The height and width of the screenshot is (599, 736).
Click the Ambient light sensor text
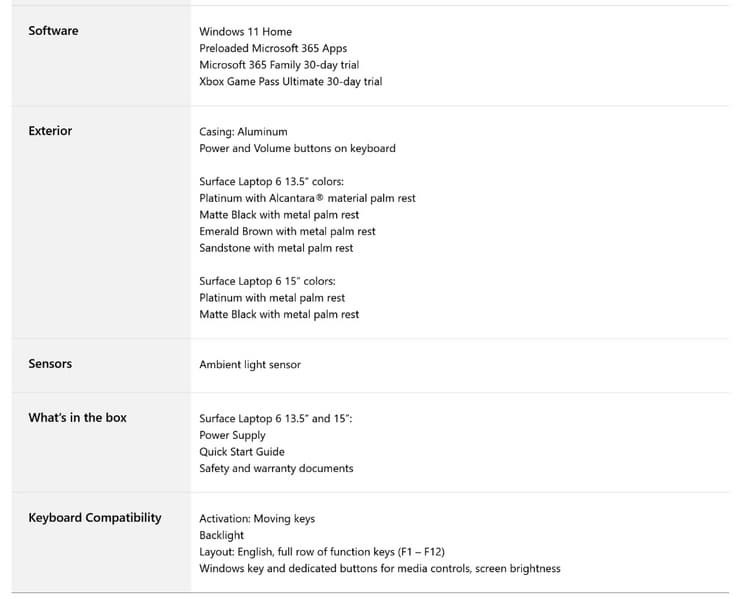[x=249, y=365]
